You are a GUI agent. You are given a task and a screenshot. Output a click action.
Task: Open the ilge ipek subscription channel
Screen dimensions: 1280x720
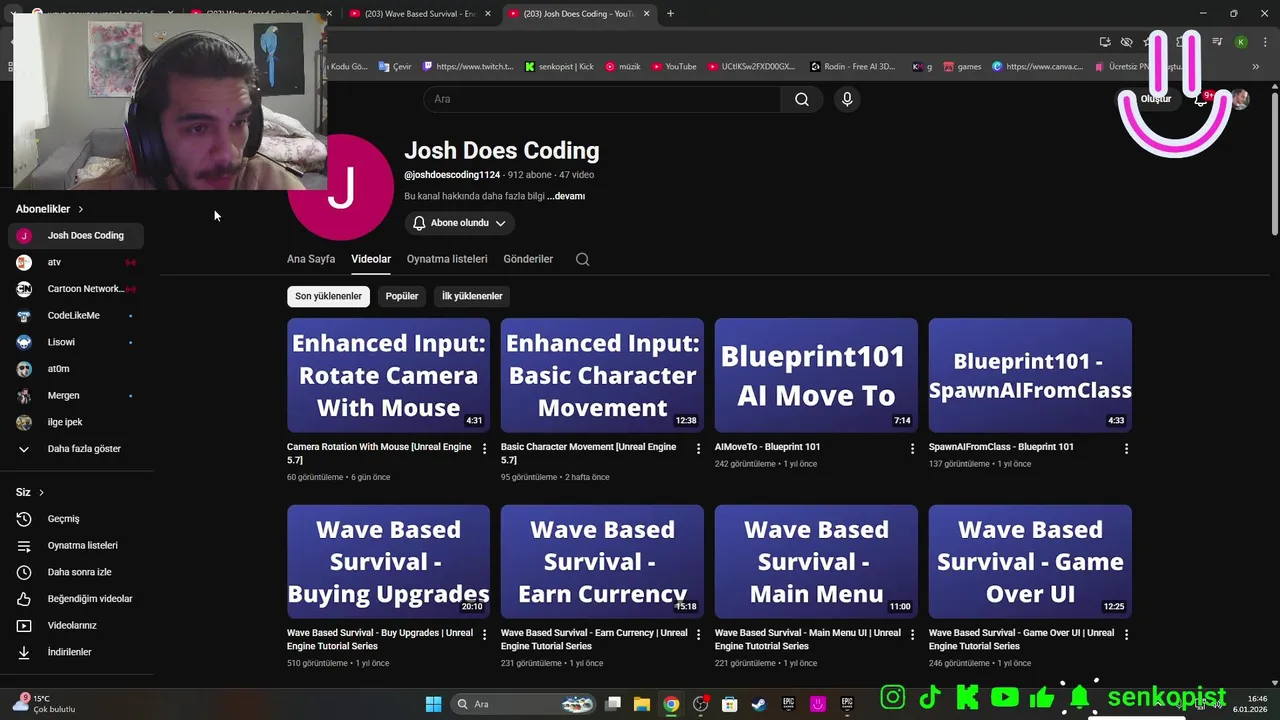point(76,422)
